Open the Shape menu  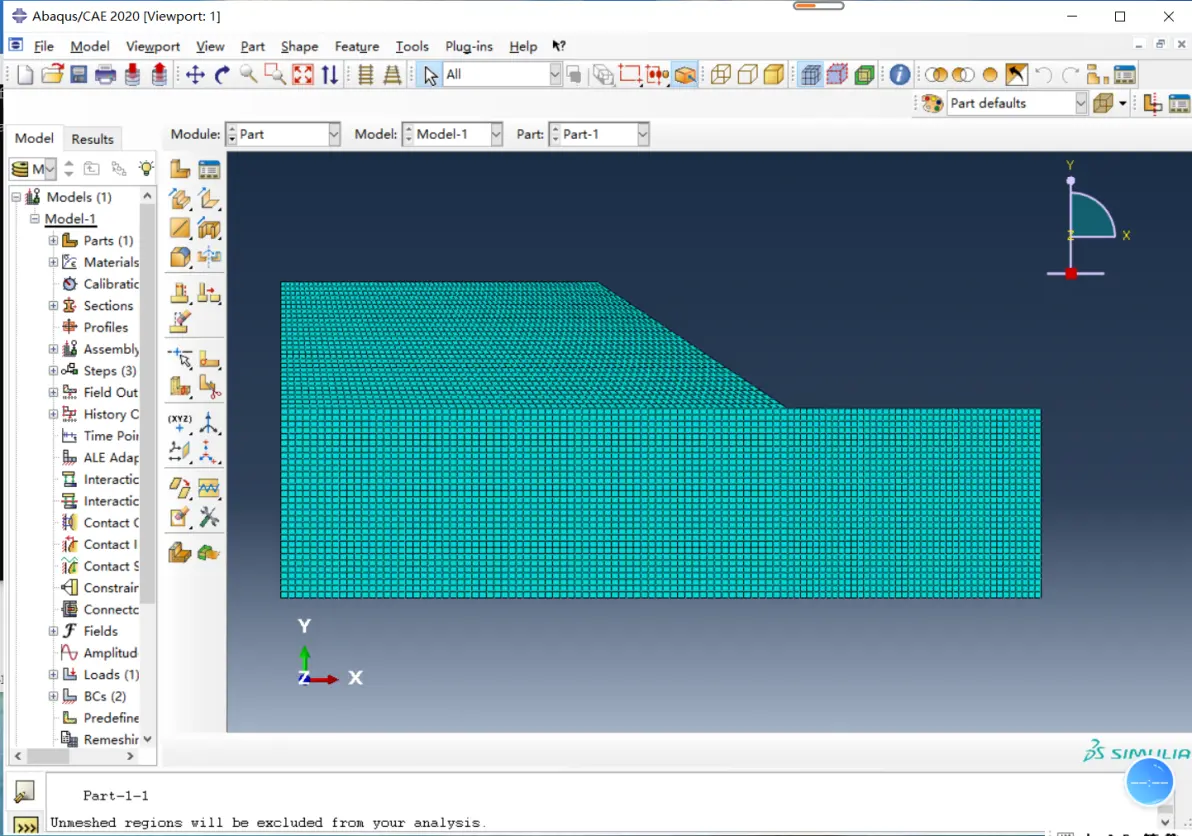(300, 46)
